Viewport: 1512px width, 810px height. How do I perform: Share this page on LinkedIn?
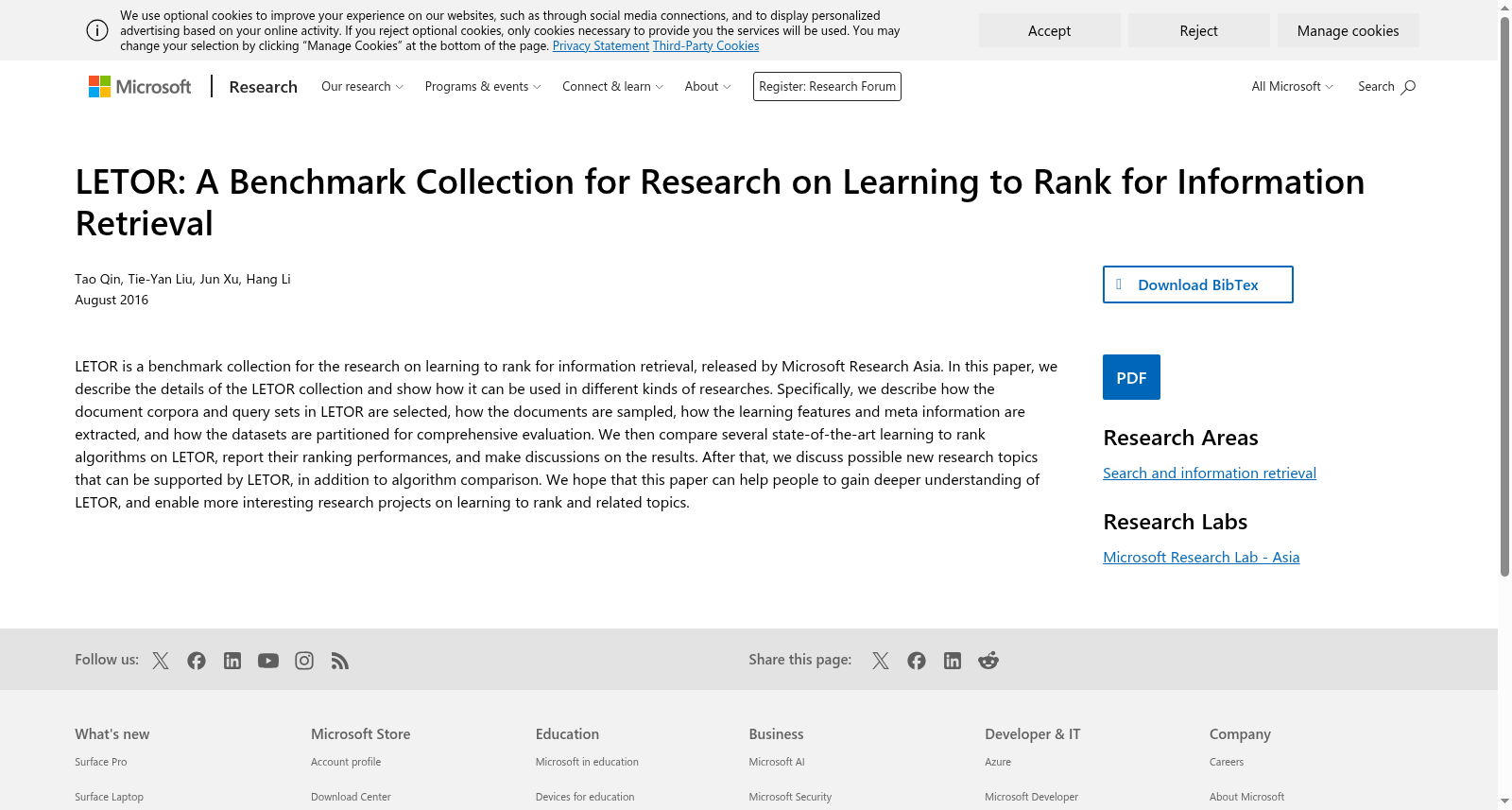(x=953, y=661)
